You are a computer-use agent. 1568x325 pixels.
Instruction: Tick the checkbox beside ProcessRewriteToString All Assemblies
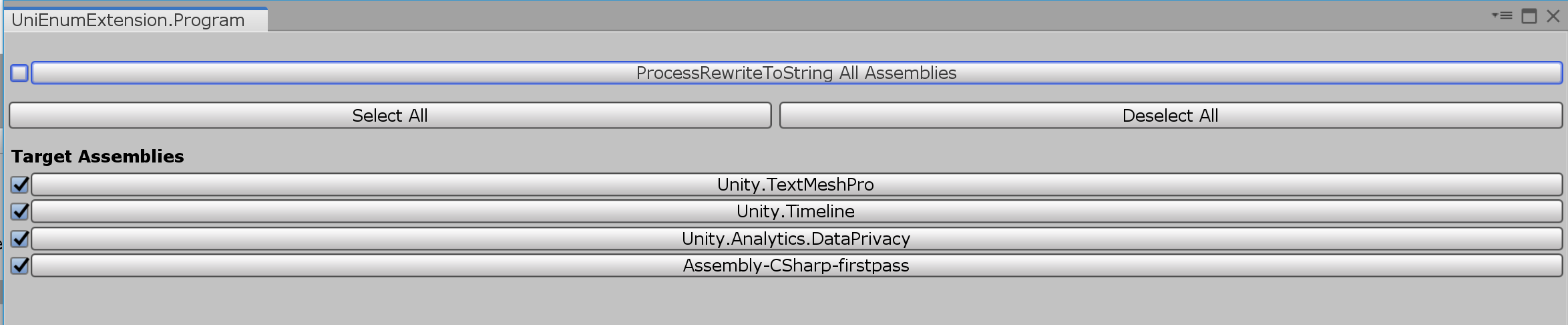[19, 73]
